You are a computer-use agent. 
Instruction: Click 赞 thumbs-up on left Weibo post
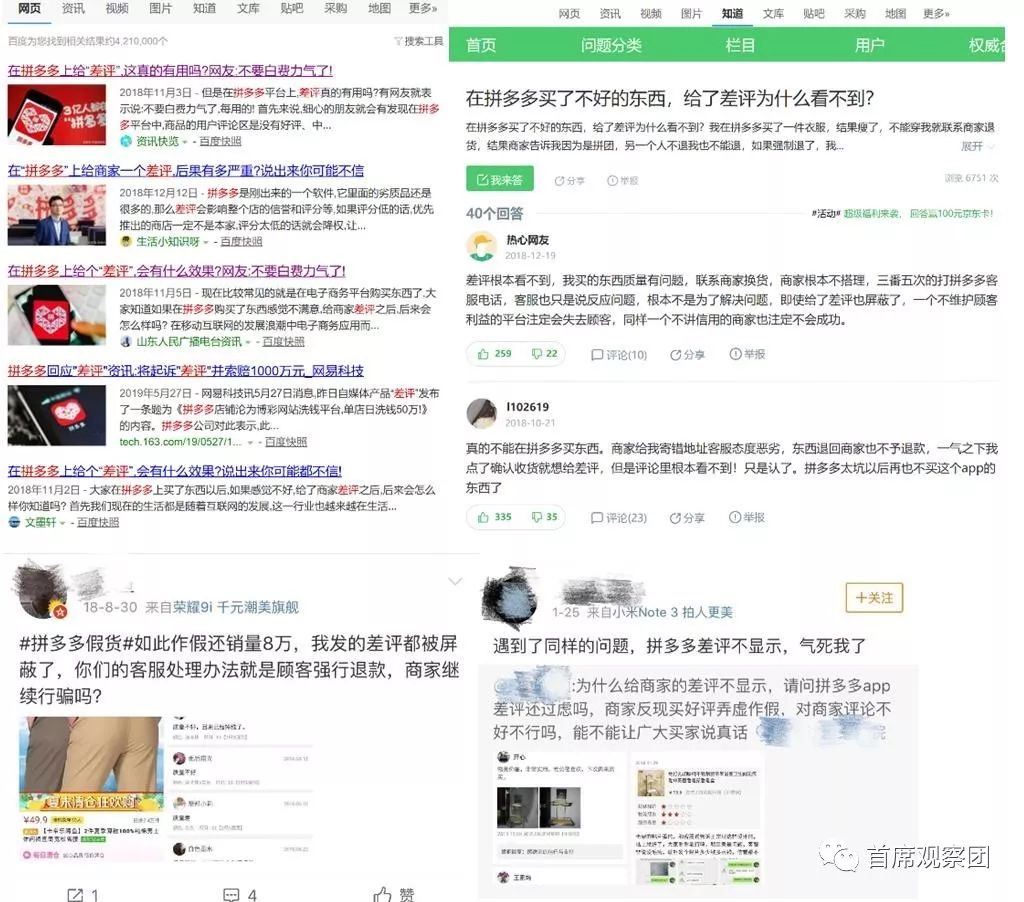(x=394, y=894)
